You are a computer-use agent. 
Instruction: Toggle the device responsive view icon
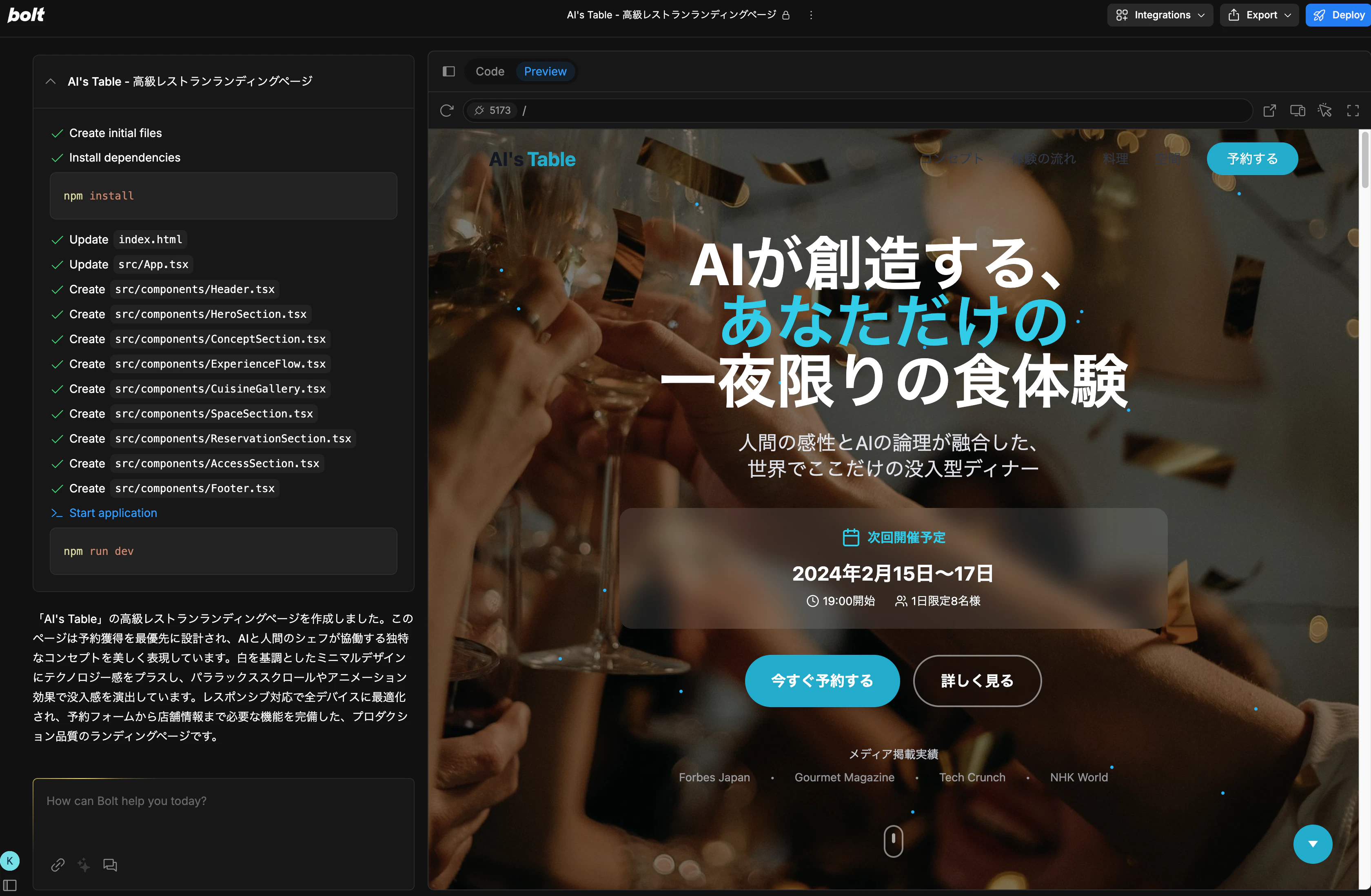pos(1297,111)
